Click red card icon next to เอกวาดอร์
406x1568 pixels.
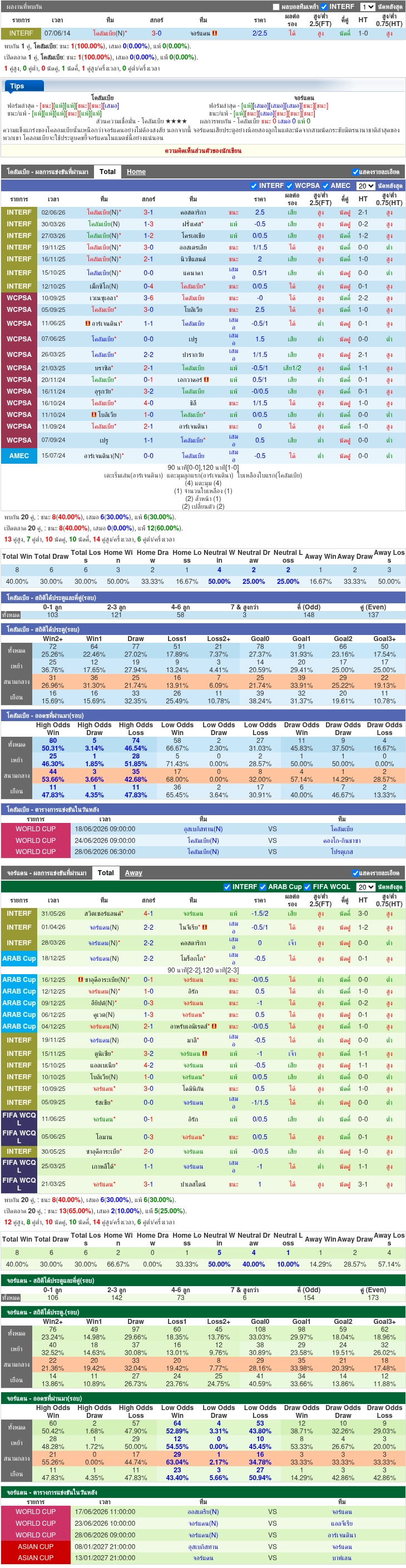[206, 380]
